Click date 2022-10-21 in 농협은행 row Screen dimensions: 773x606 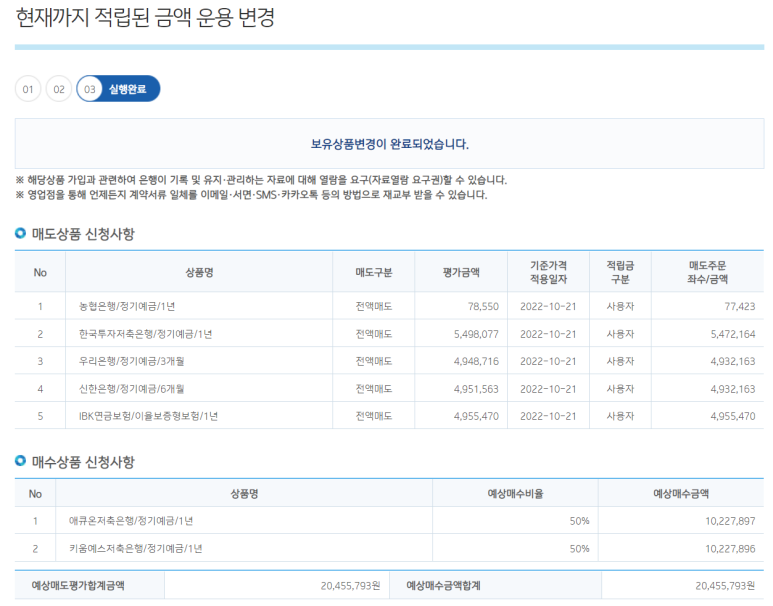[x=548, y=306]
